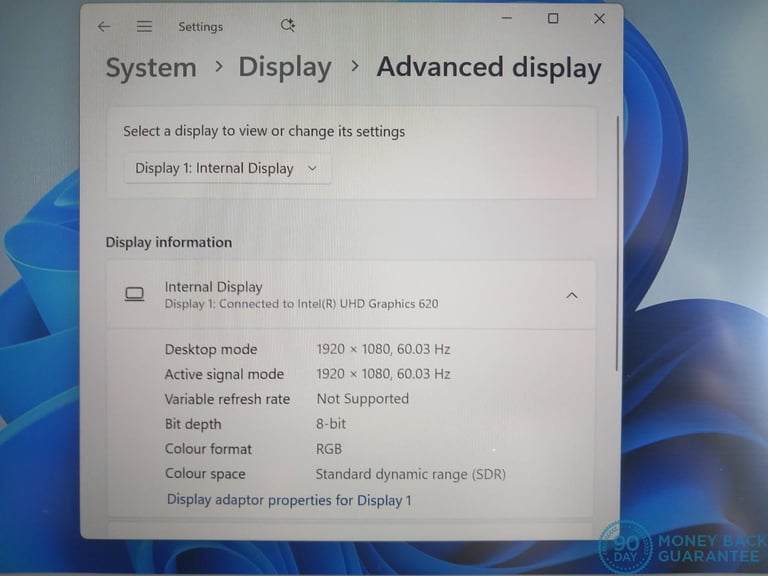The image size is (768, 576).
Task: Open the Display 1: Internal Display dropdown
Action: 227,168
